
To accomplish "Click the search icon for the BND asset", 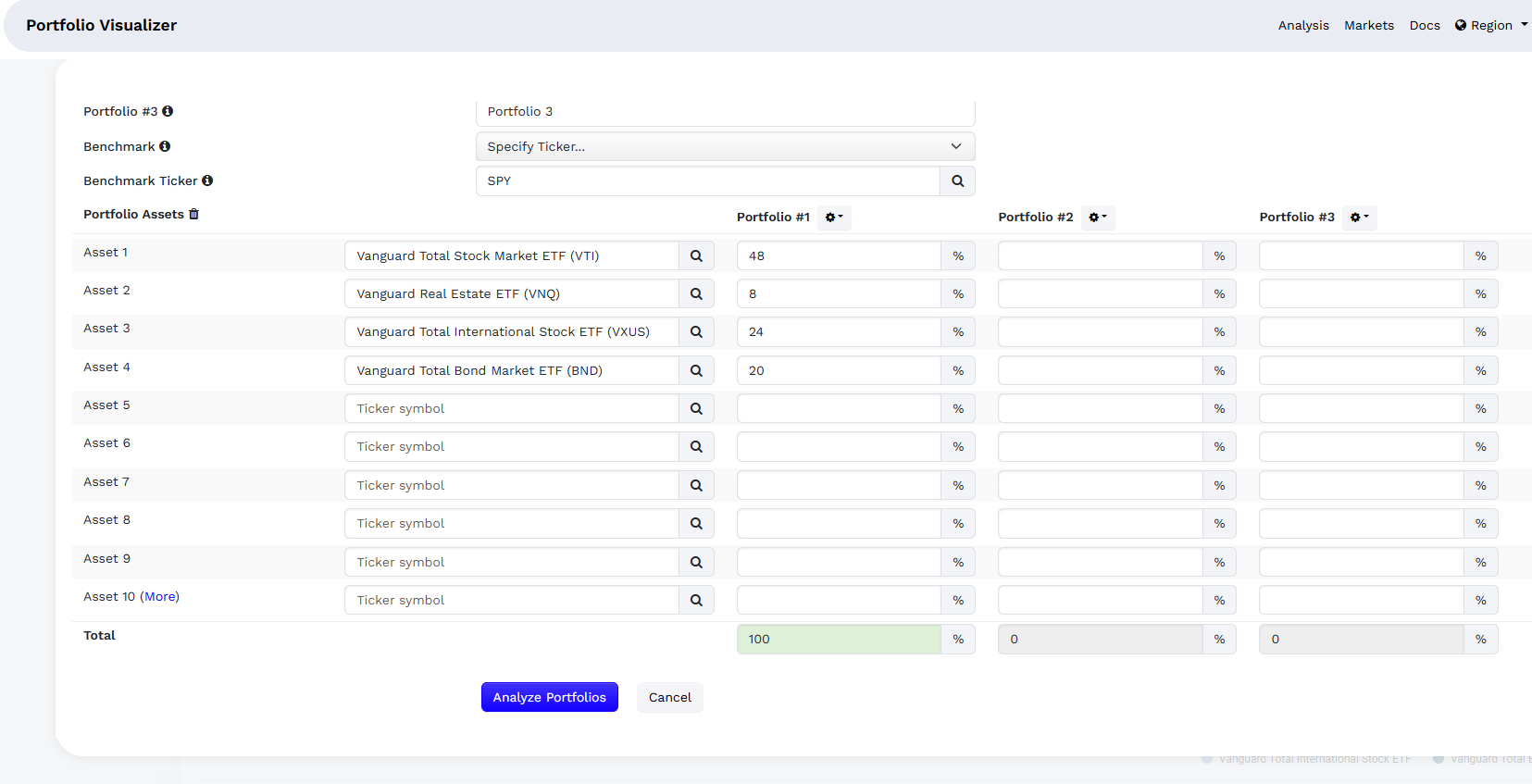I will point(696,371).
